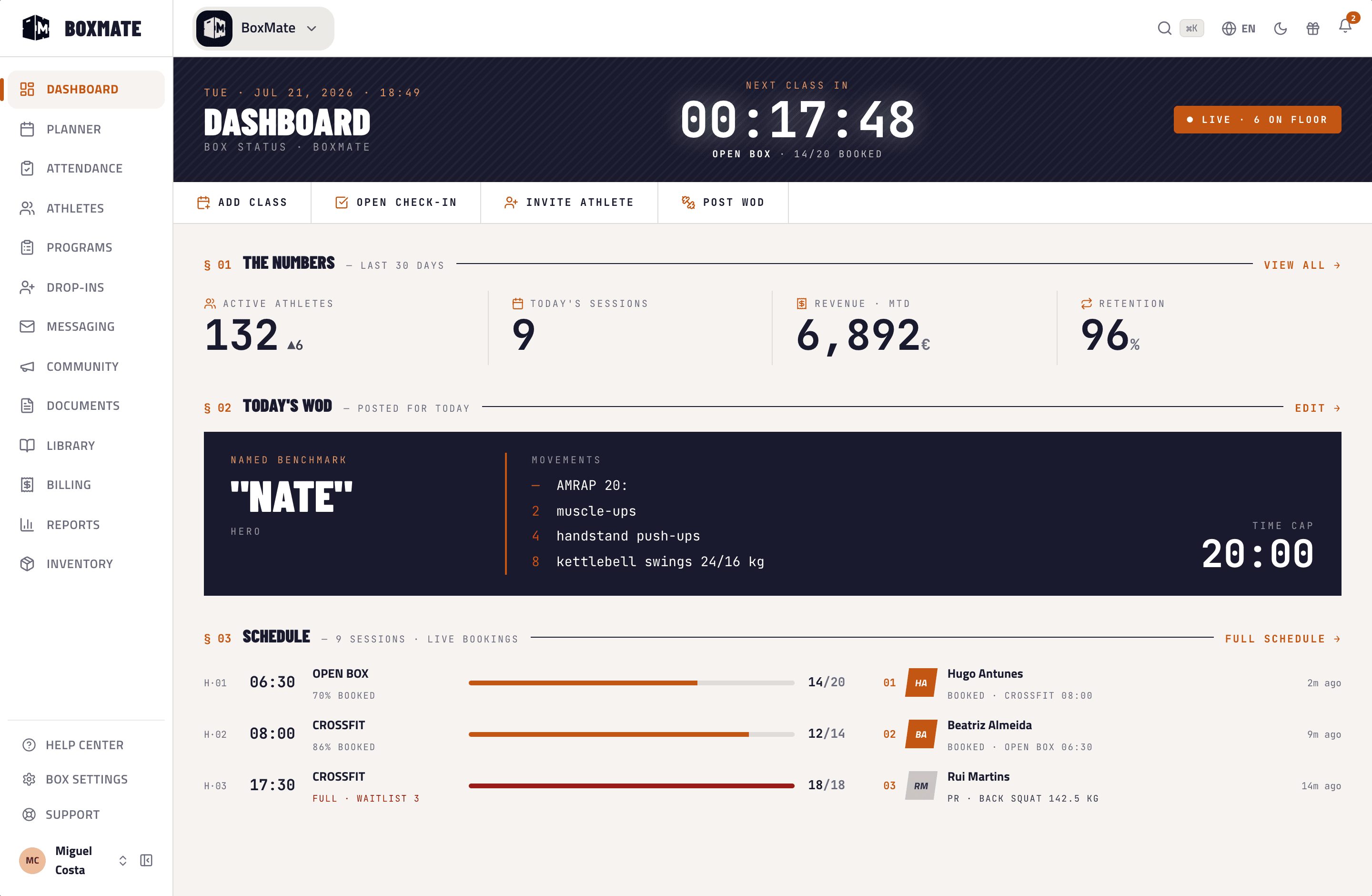Click MC user avatar
Image resolution: width=1372 pixels, height=896 pixels.
point(32,861)
